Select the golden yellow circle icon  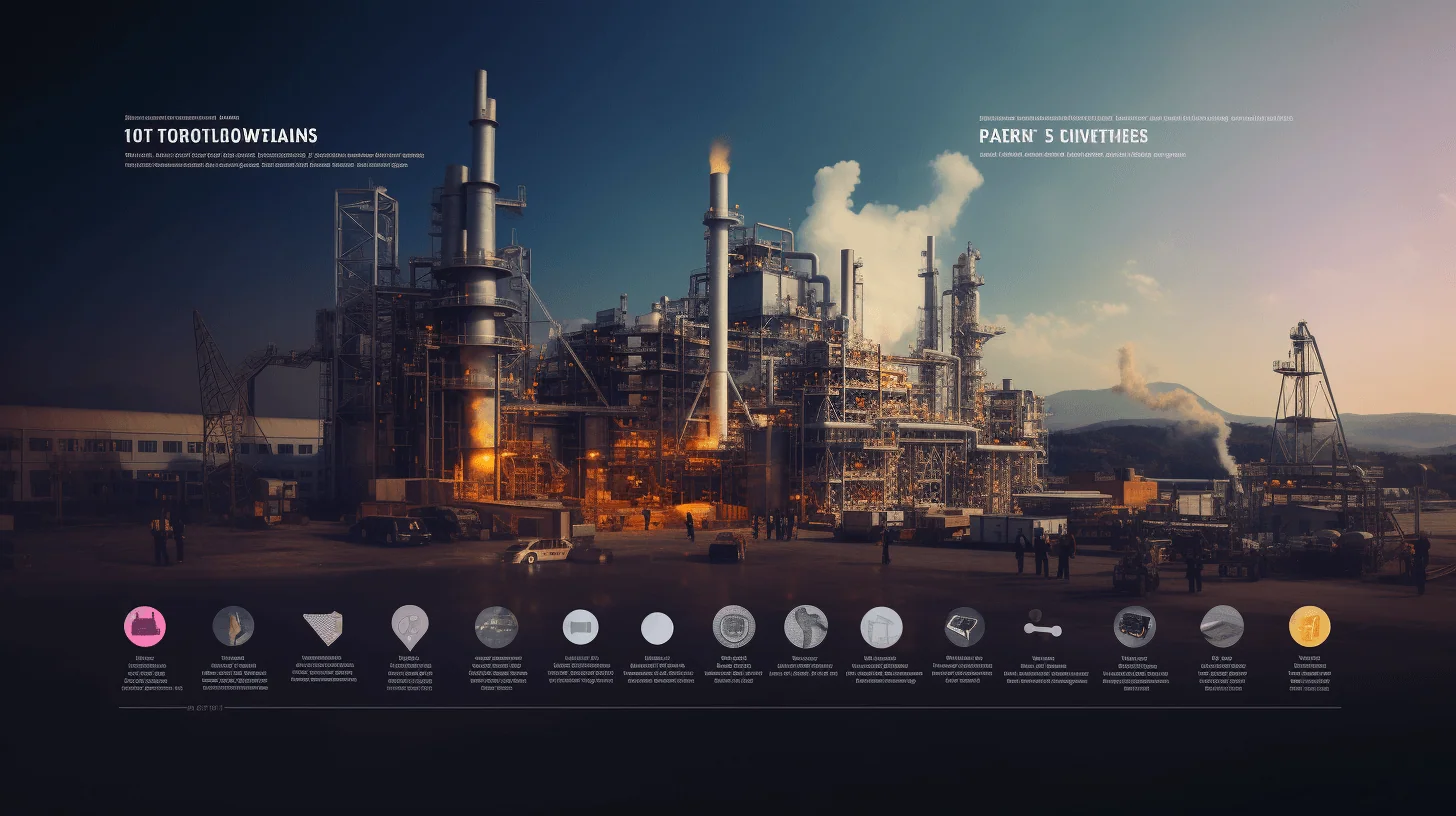coord(1310,626)
